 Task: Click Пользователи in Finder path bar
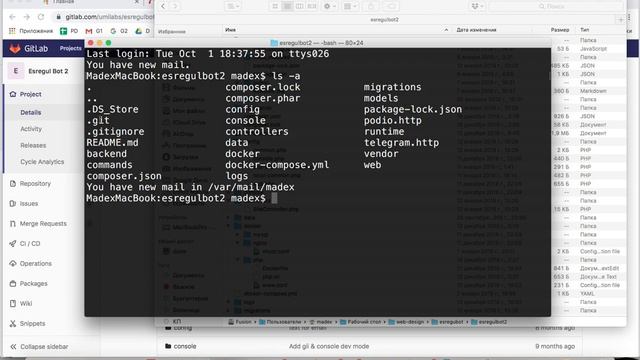[280, 322]
